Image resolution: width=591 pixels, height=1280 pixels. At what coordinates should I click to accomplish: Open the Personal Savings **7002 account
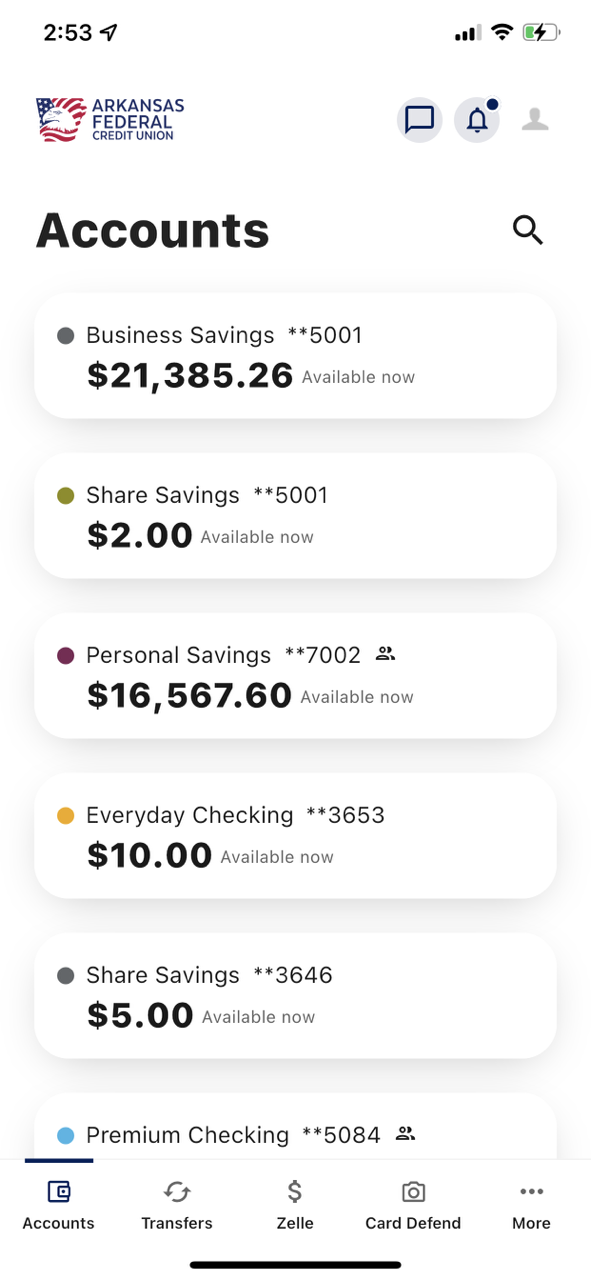(295, 675)
